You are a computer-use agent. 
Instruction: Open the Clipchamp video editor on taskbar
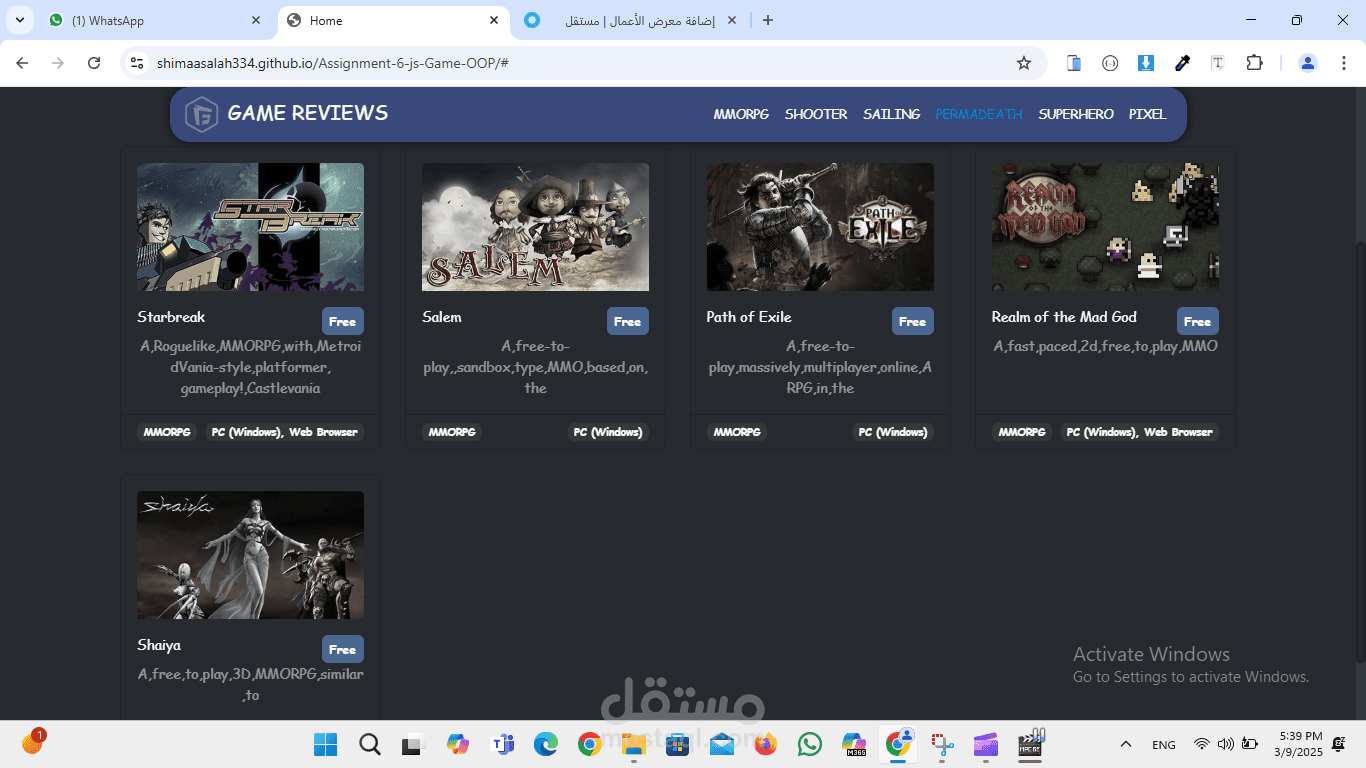coord(986,744)
